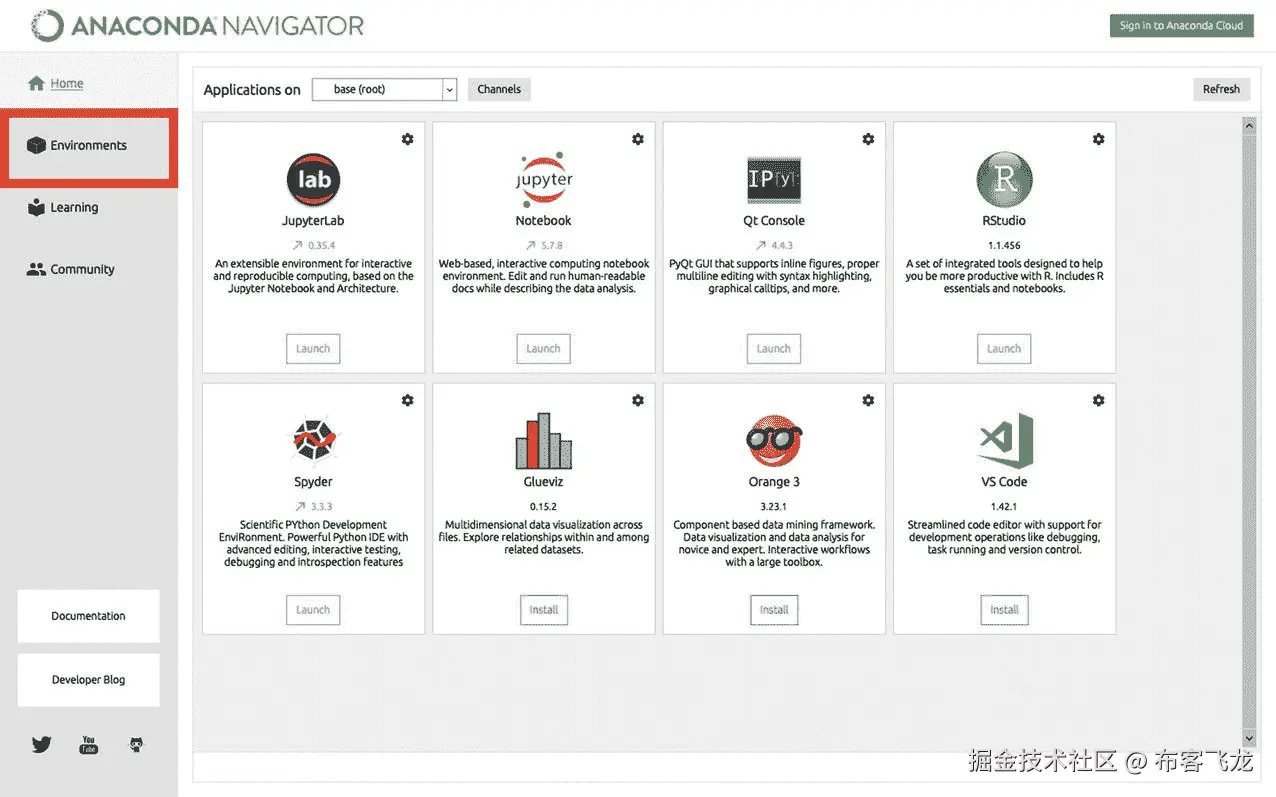Open the Developer Blog link
Screen dimensions: 1276x797
pyautogui.click(x=89, y=680)
